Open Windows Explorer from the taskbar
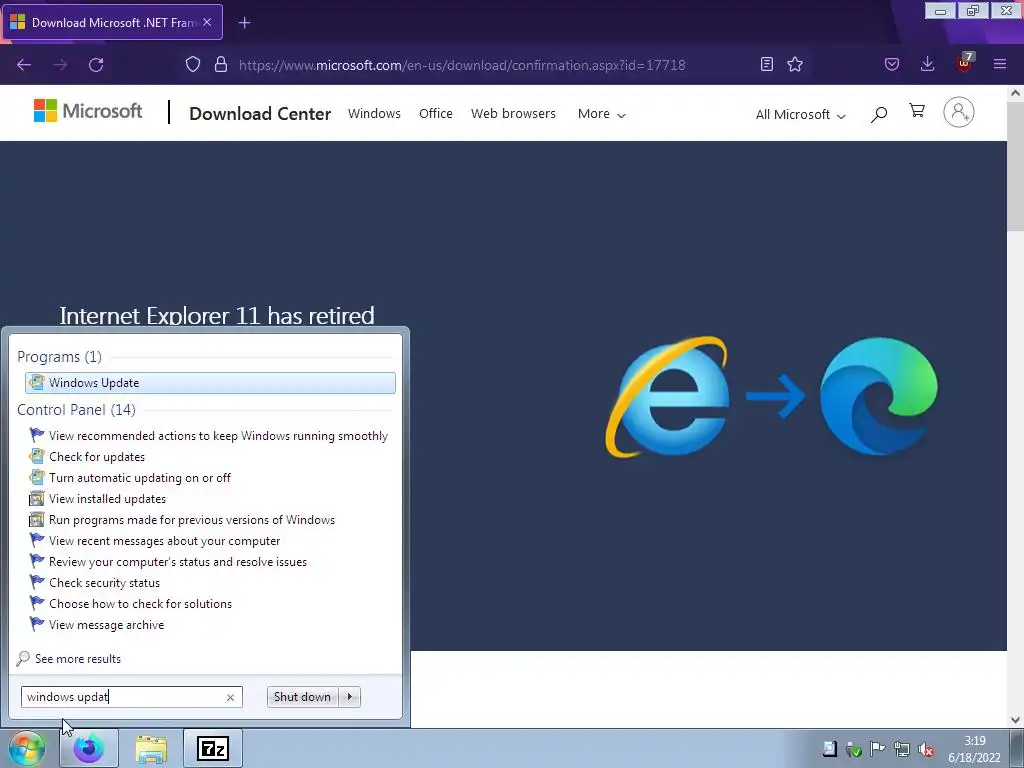Viewport: 1024px width, 768px height. coord(151,748)
